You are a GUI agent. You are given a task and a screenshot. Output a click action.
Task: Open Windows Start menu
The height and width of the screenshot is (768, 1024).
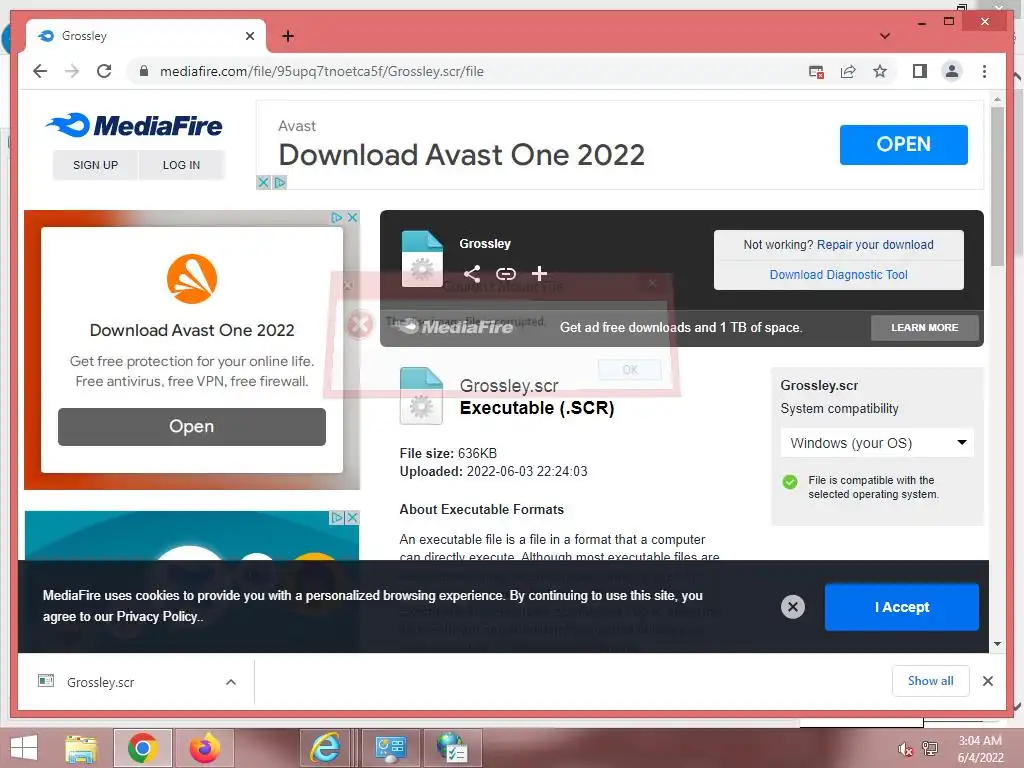pos(24,748)
